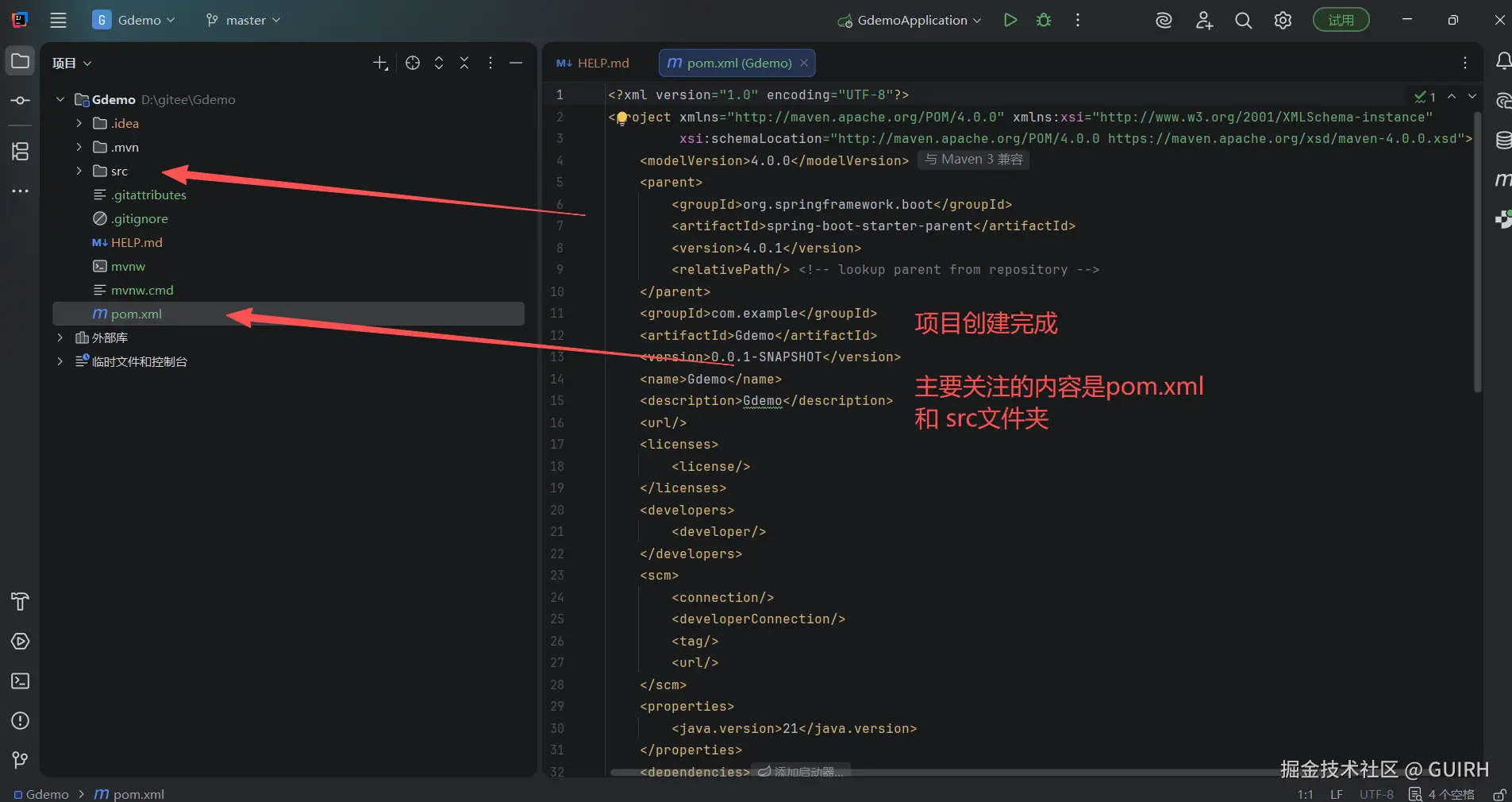Open GdemoApplication run configuration dropdown
This screenshot has height=802, width=1512.
click(x=910, y=20)
